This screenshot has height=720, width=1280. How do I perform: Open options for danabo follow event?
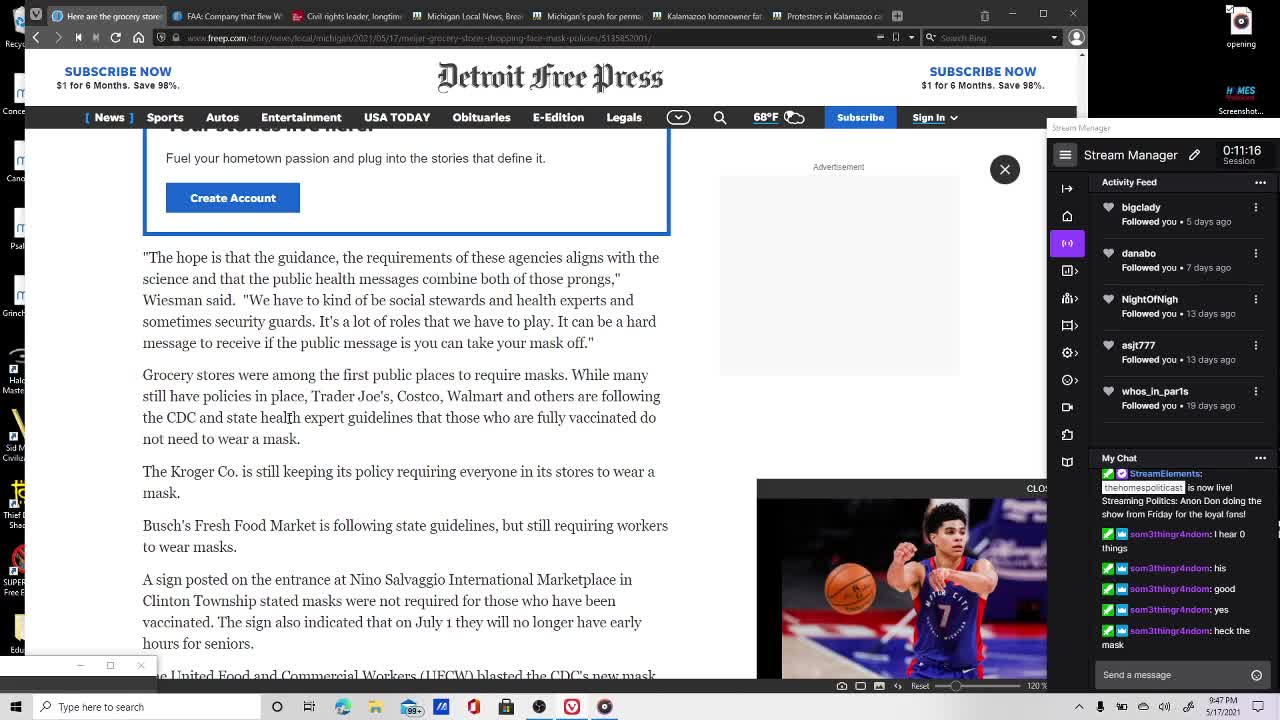(x=1256, y=253)
